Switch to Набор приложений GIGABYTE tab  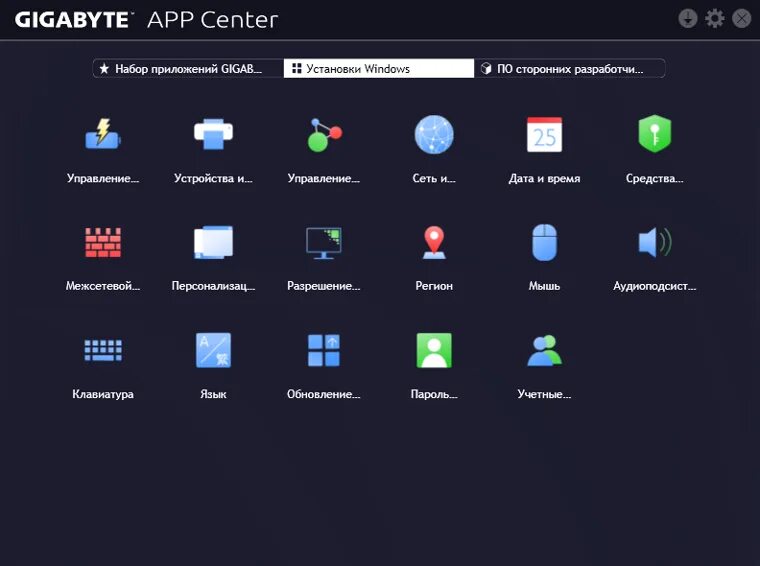point(188,68)
